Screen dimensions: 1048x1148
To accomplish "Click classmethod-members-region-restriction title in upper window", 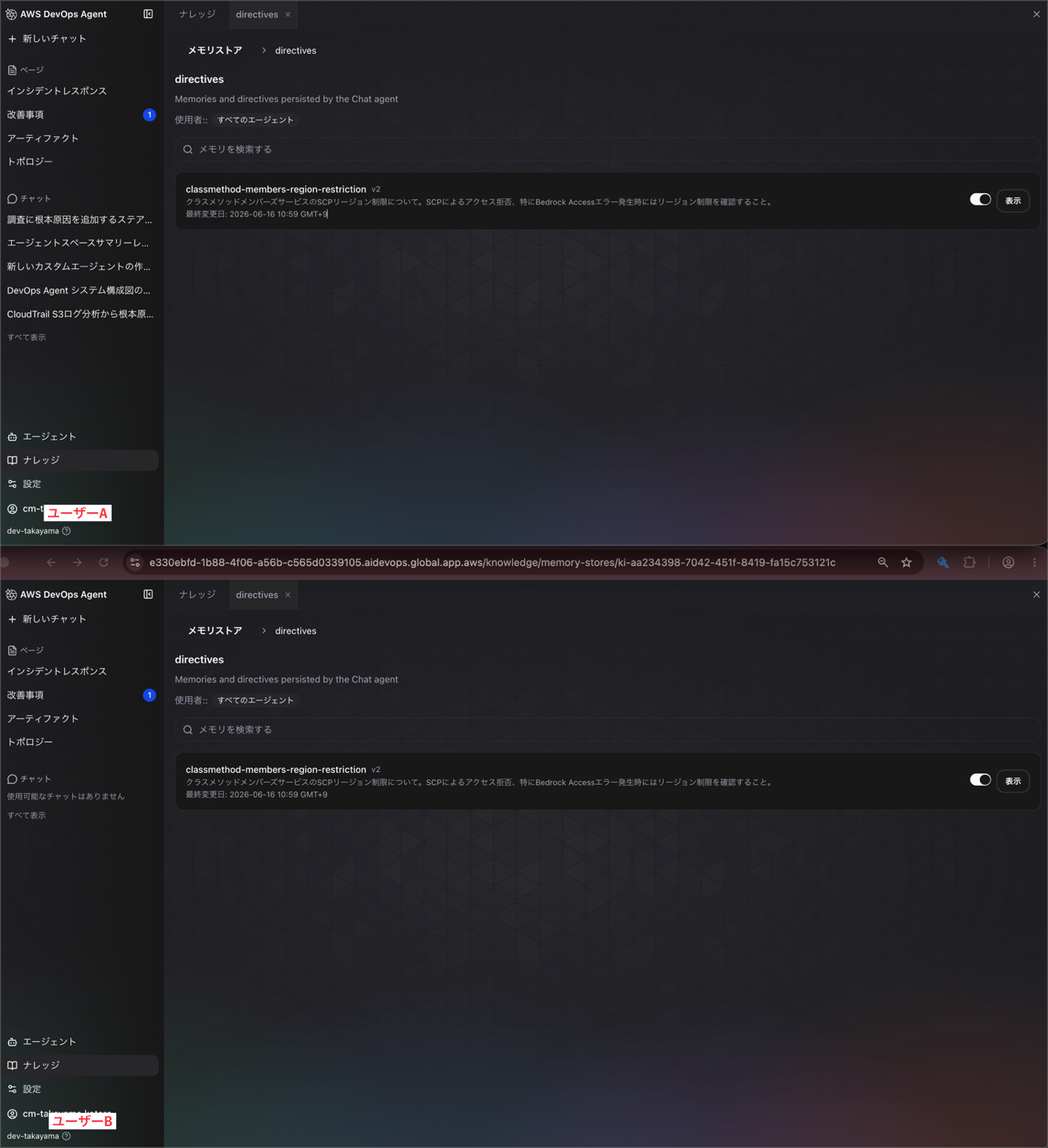I will [275, 189].
